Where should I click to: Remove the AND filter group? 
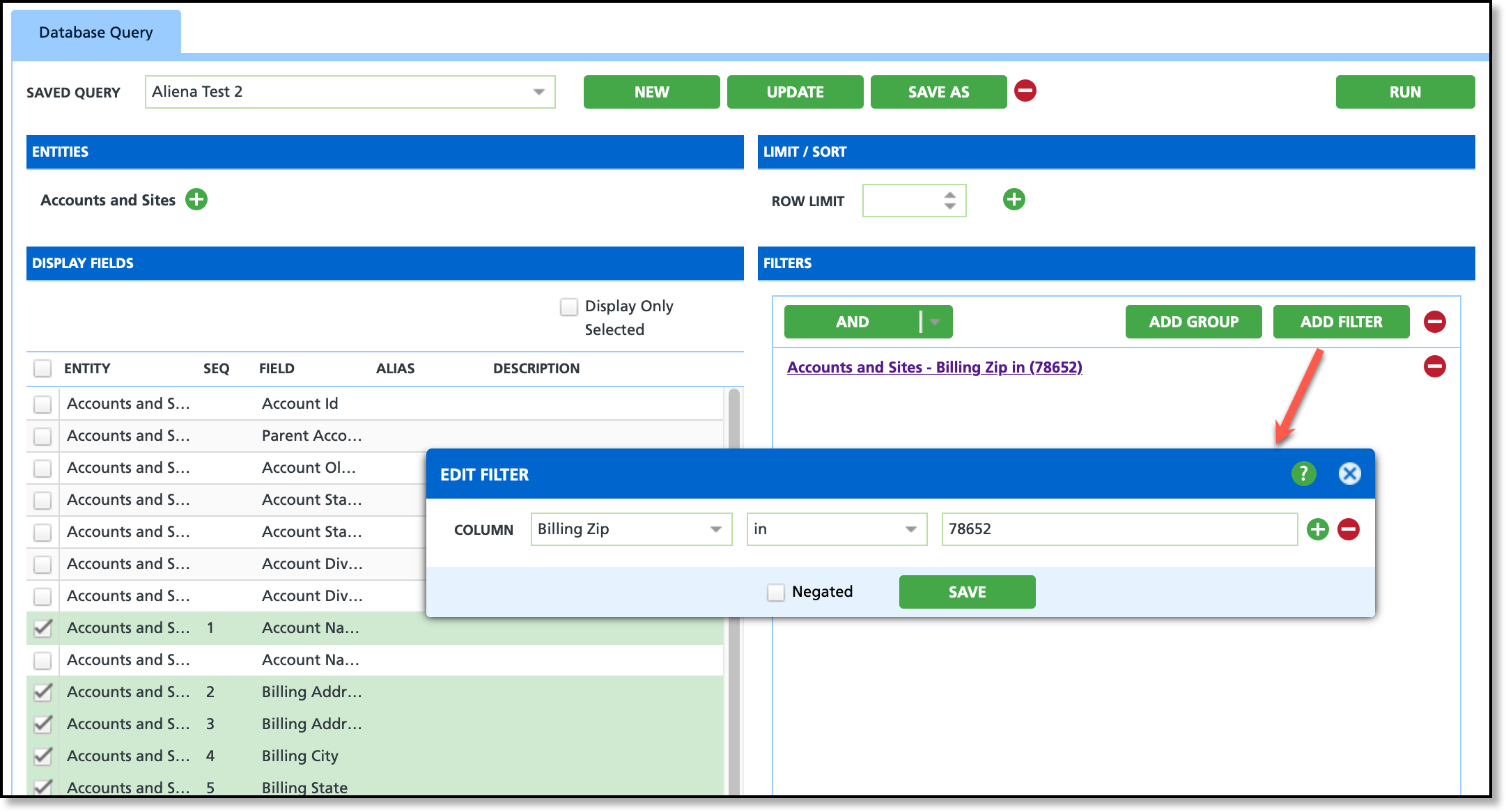(1434, 322)
